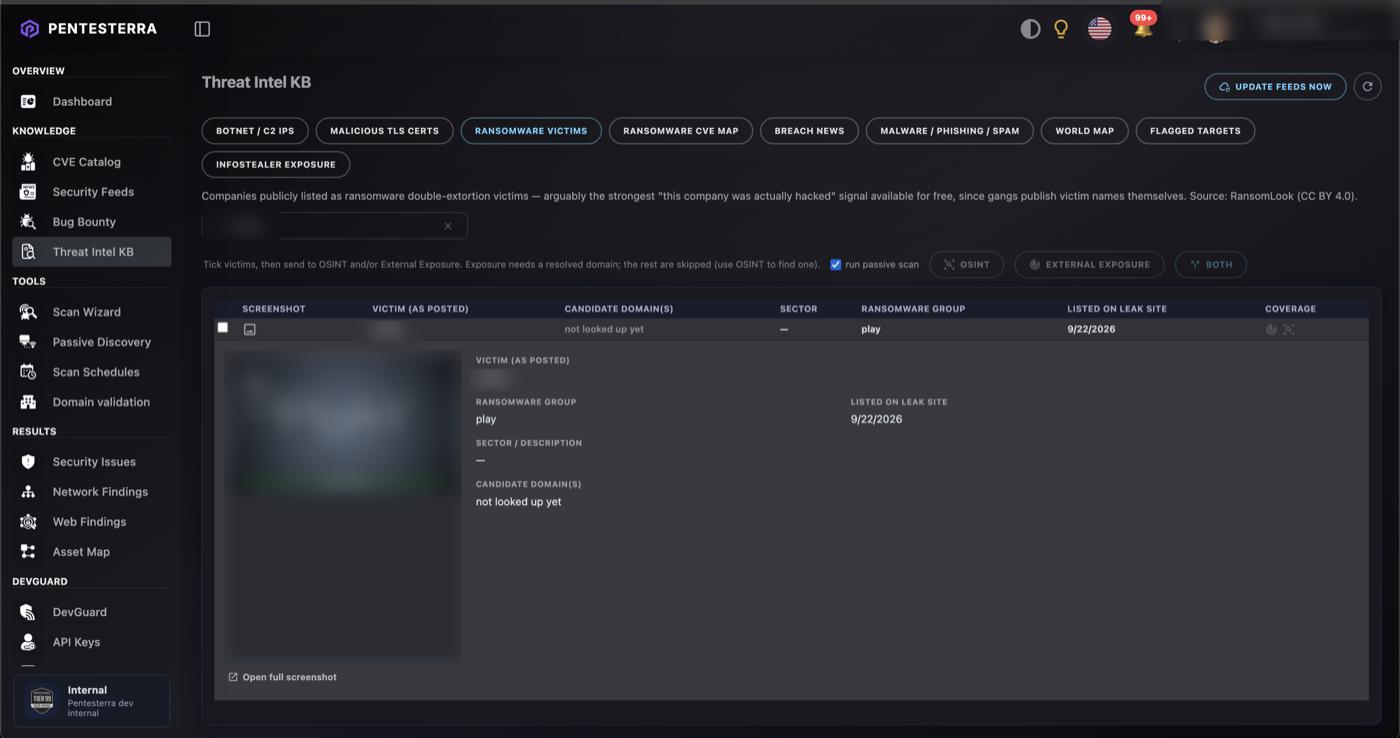The width and height of the screenshot is (1400, 738).
Task: Click the Bug Bounty icon
Action: tap(28, 222)
